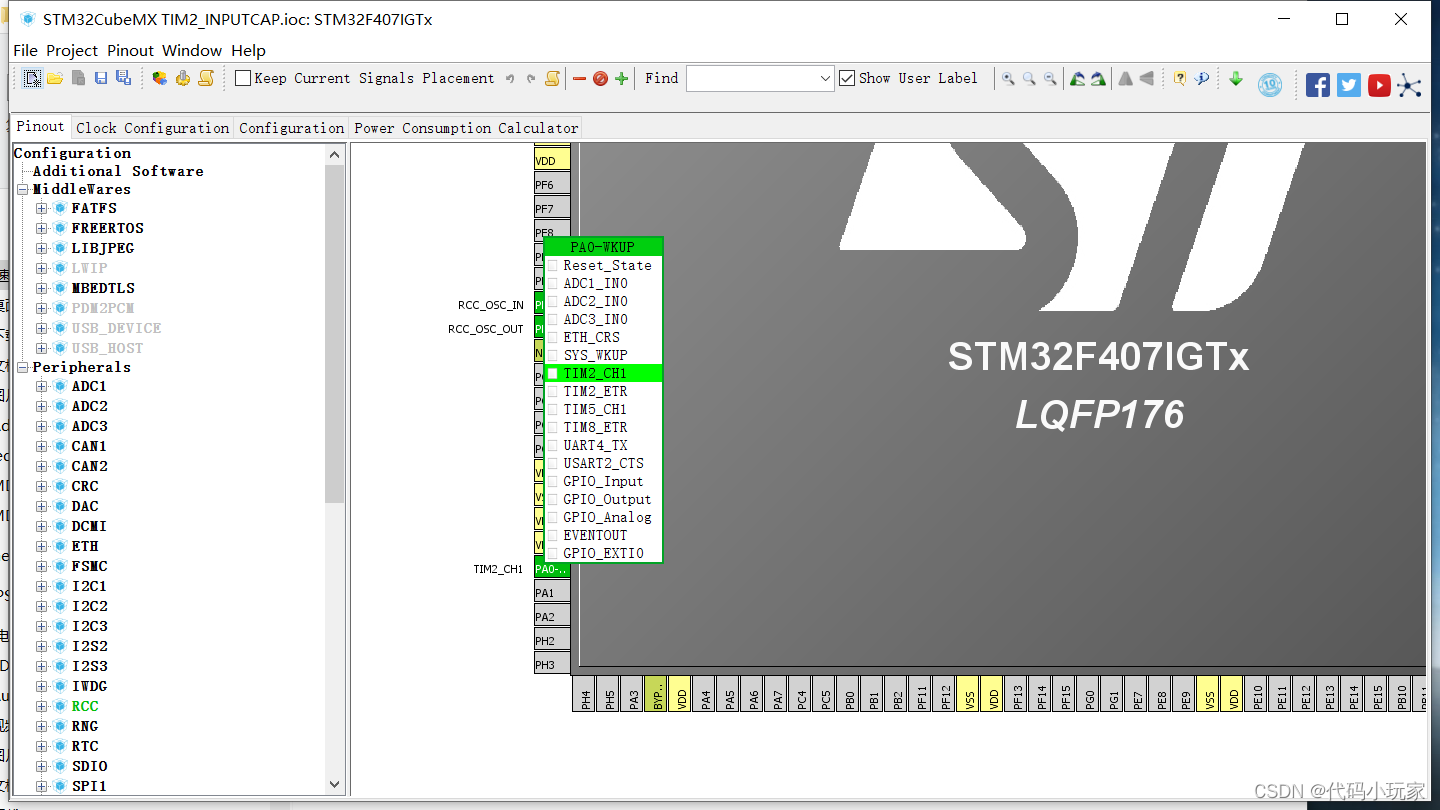Collapse the Peripherals tree node

22,367
